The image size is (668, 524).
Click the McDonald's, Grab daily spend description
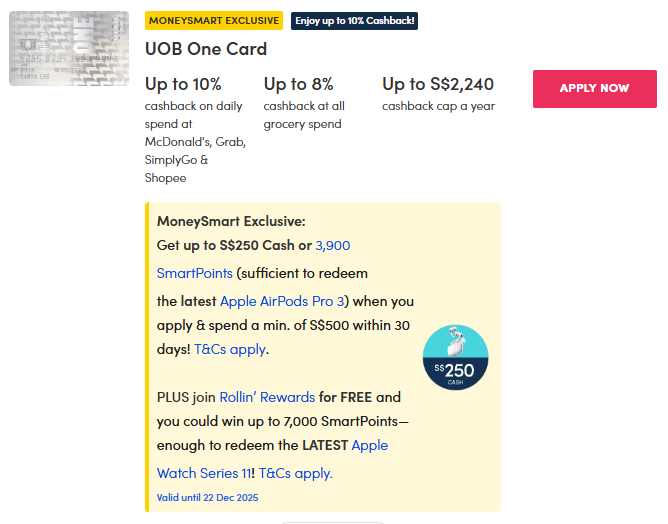(195, 142)
